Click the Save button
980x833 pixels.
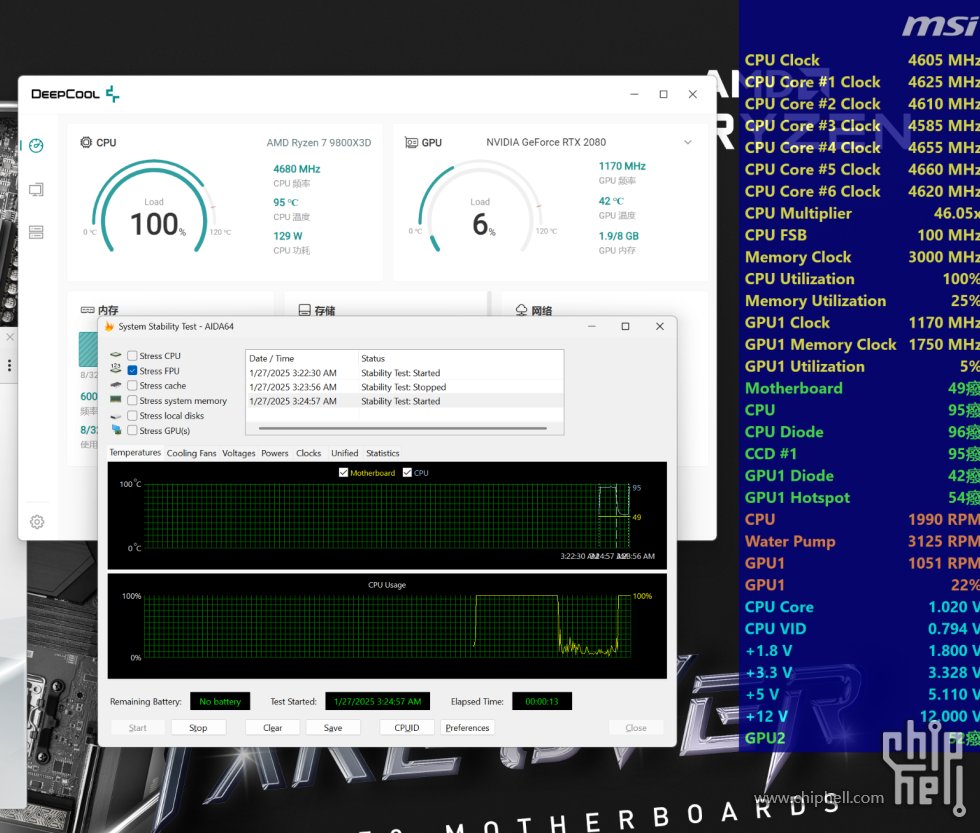tap(333, 727)
